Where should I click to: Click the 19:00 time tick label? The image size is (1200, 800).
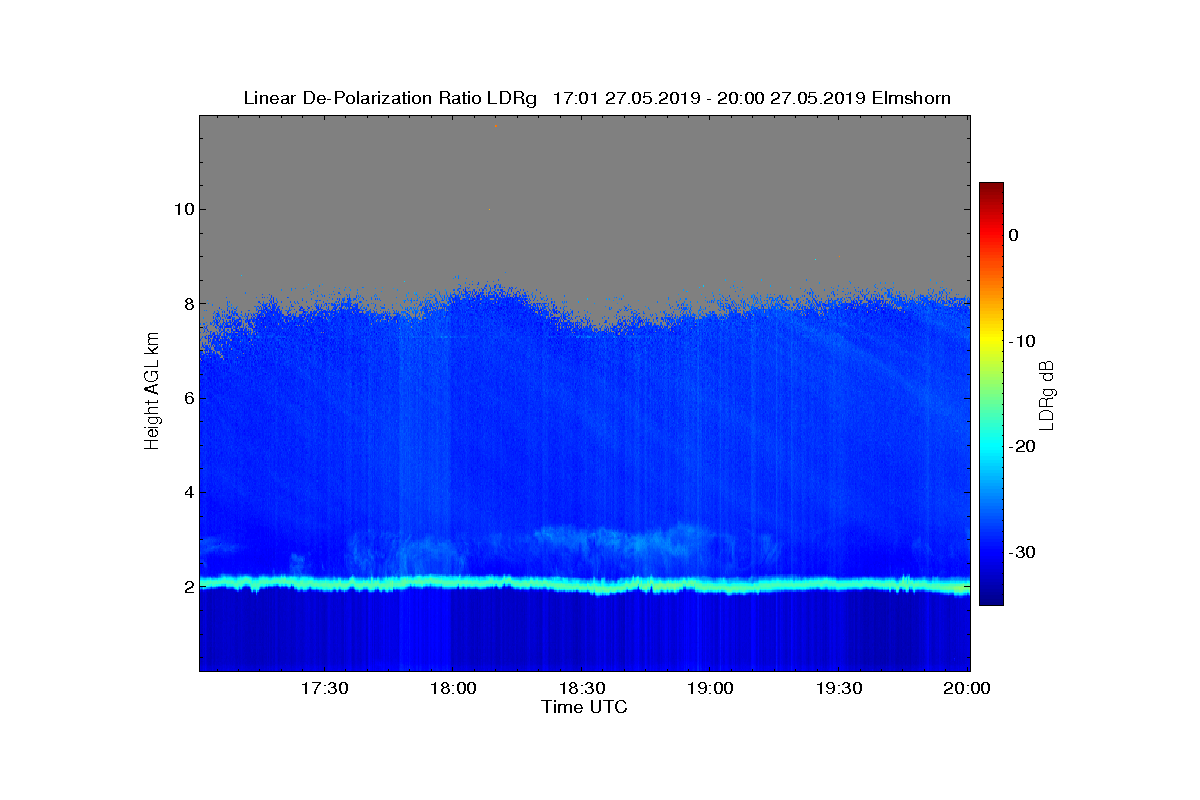click(x=711, y=689)
